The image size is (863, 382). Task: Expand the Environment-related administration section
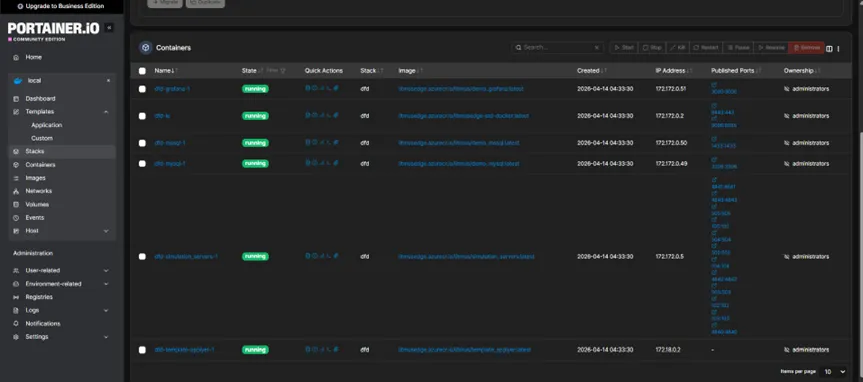coord(106,284)
